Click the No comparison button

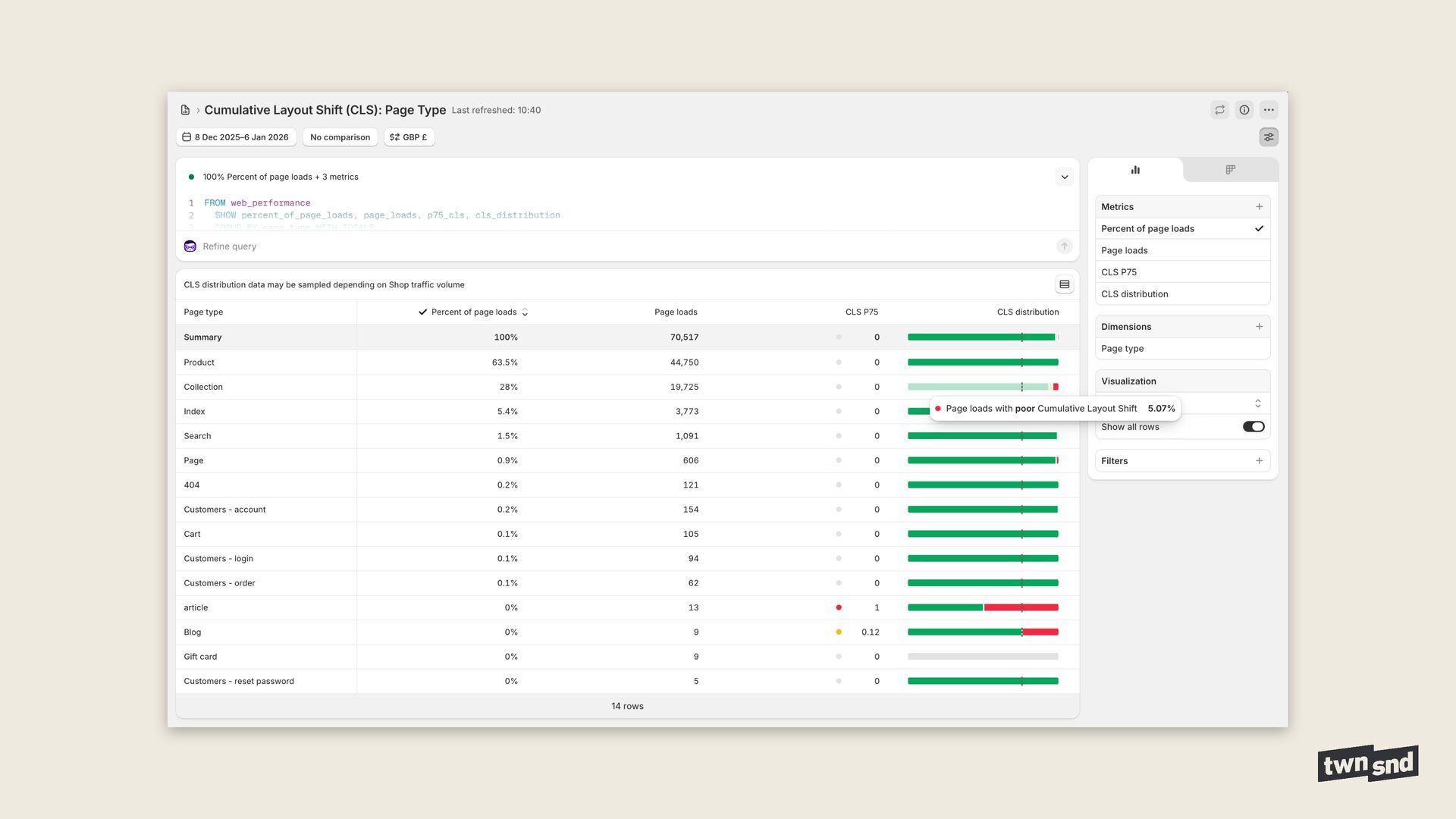pos(340,137)
